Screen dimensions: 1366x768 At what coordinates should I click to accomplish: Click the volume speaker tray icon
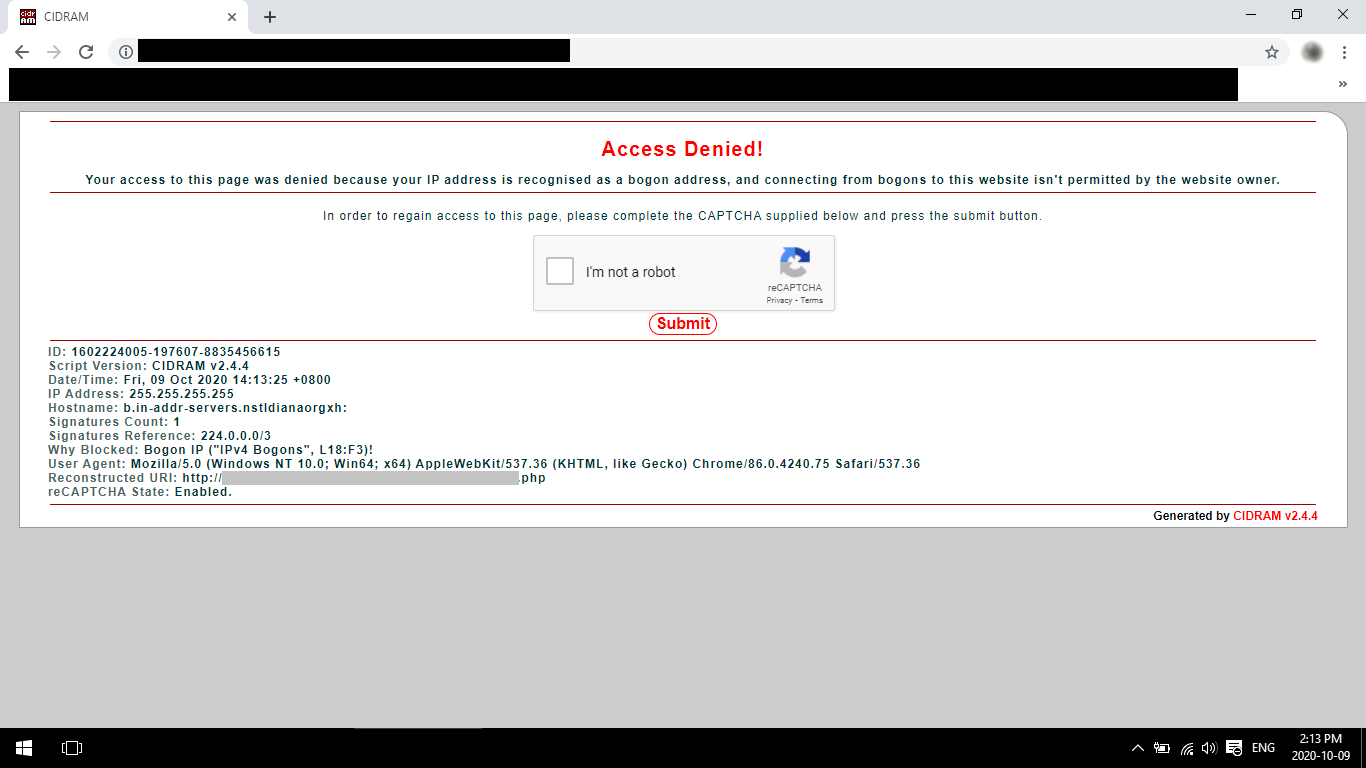tap(1209, 748)
